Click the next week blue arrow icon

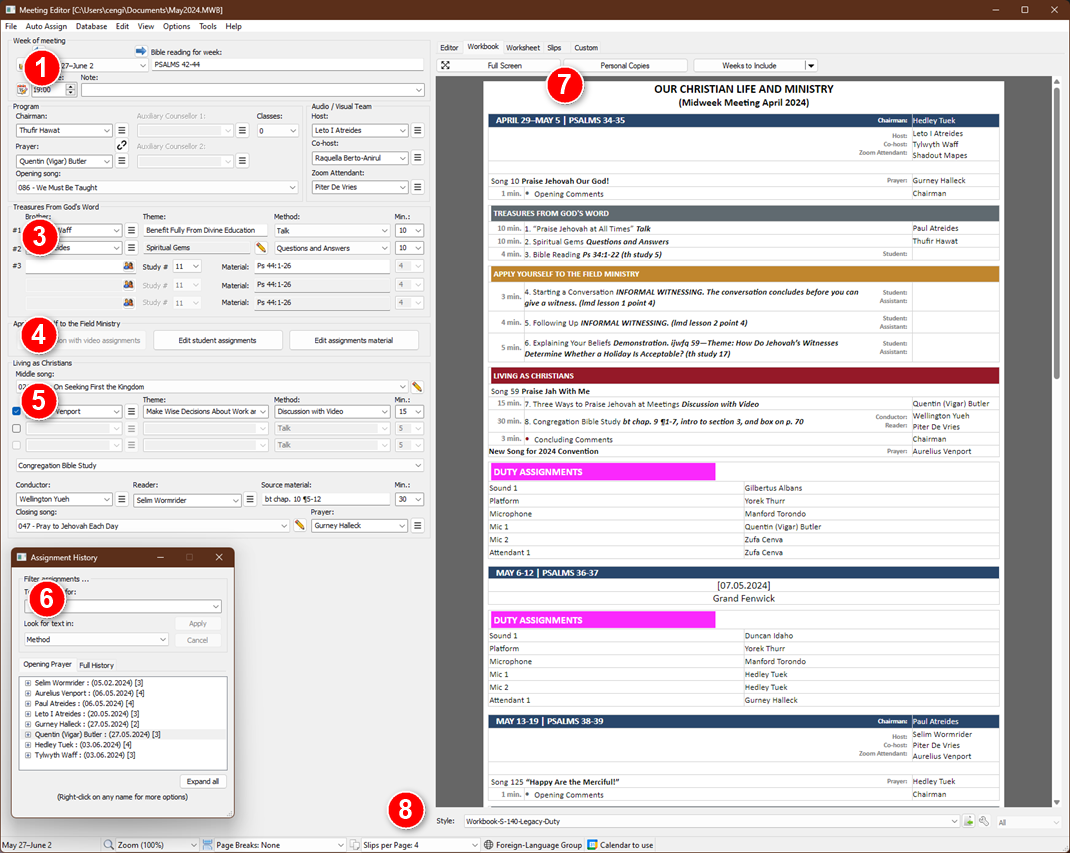pyautogui.click(x=140, y=51)
